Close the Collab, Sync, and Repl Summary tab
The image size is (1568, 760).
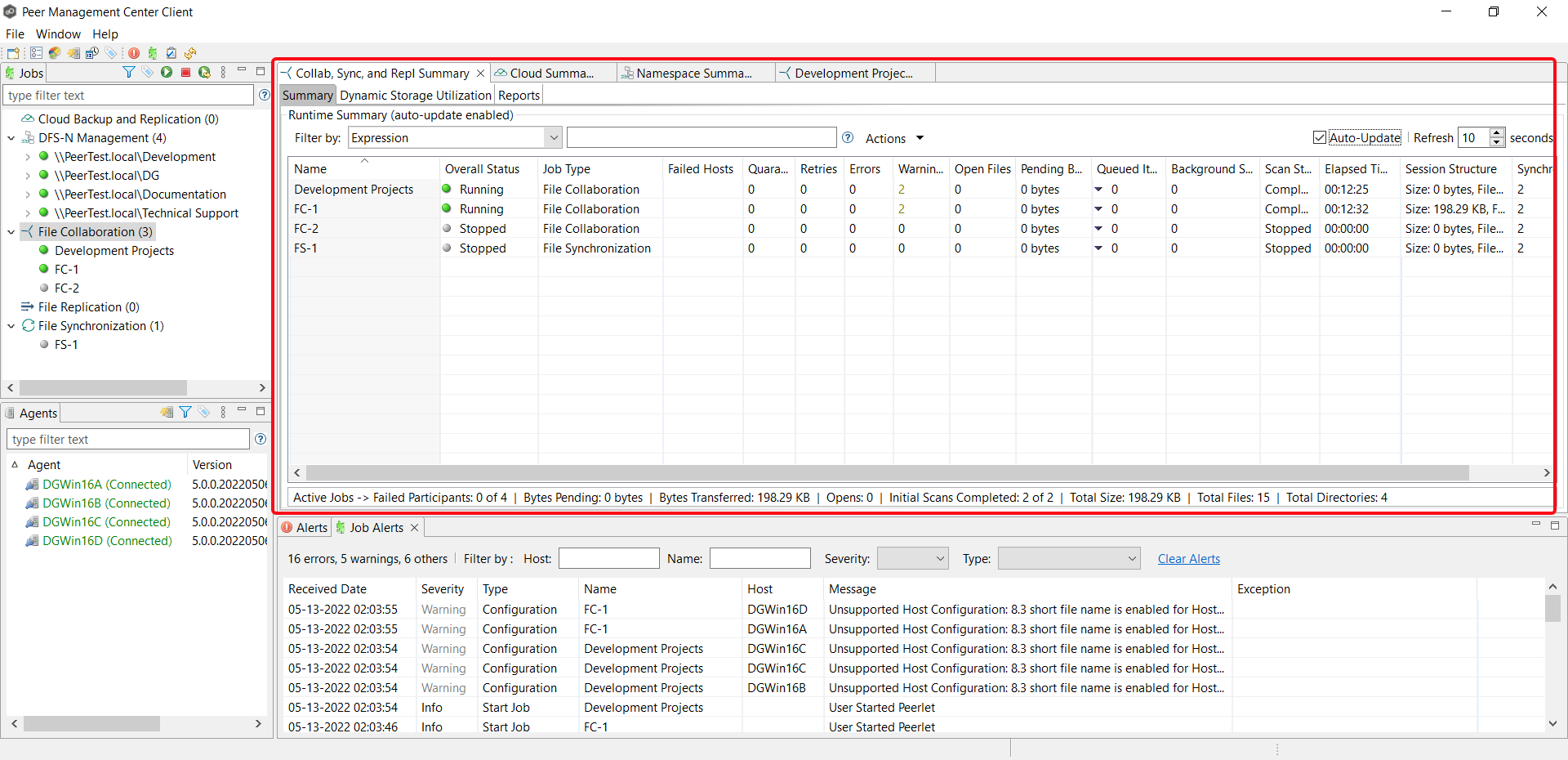point(480,74)
